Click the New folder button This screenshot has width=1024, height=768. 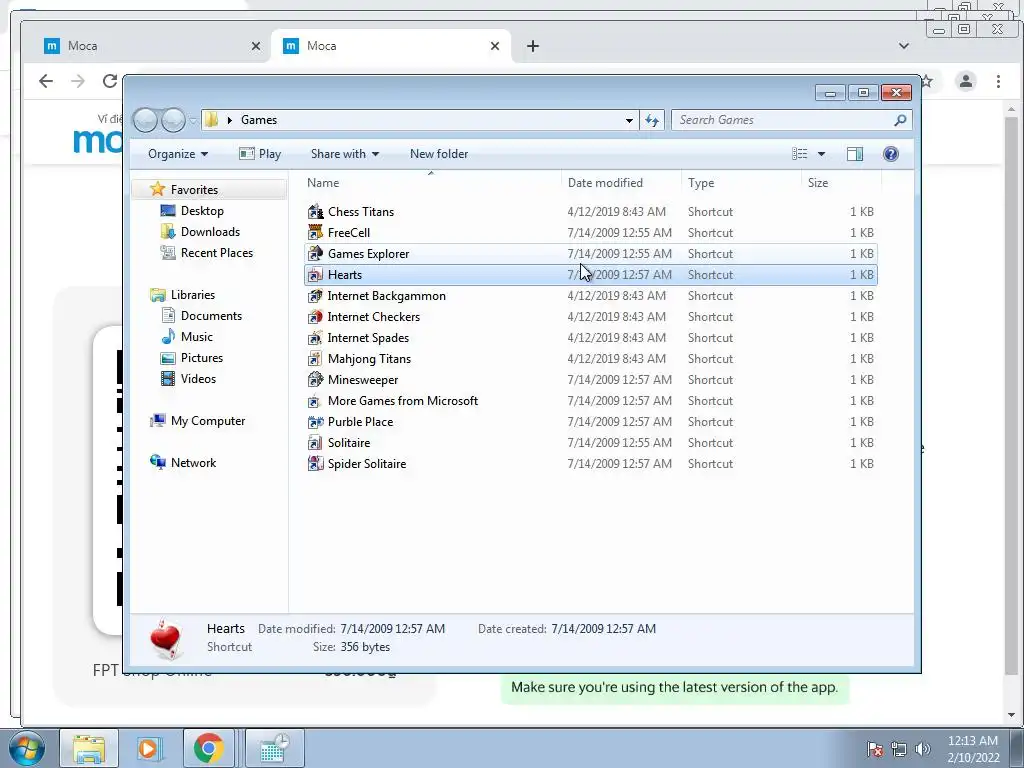pos(439,154)
